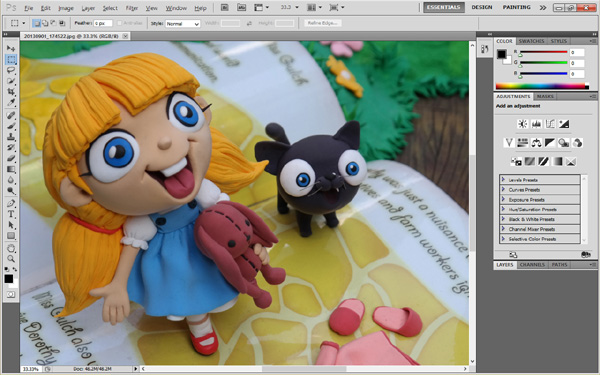The height and width of the screenshot is (375, 600).
Task: Choose New selection mode
Action: pos(37,23)
